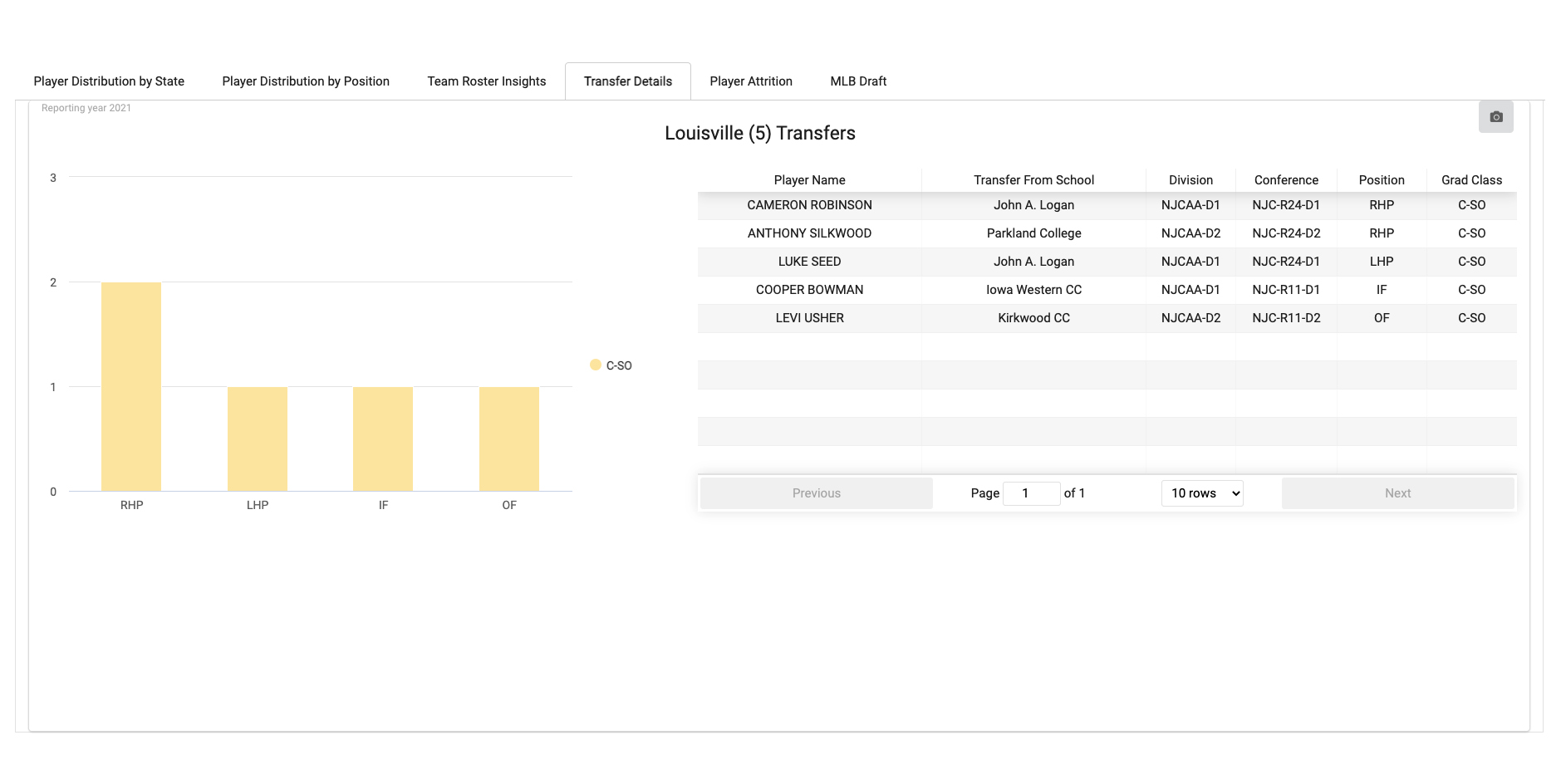Click NJC-R11-D2 conference cell
Viewport: 1566px width, 784px height.
(x=1287, y=318)
